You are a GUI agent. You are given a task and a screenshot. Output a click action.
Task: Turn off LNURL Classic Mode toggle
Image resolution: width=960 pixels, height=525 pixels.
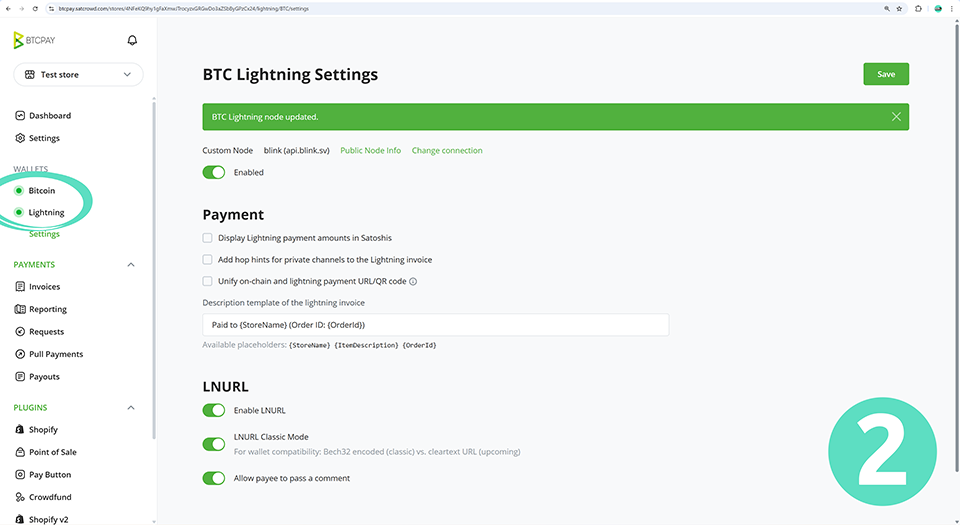[214, 444]
